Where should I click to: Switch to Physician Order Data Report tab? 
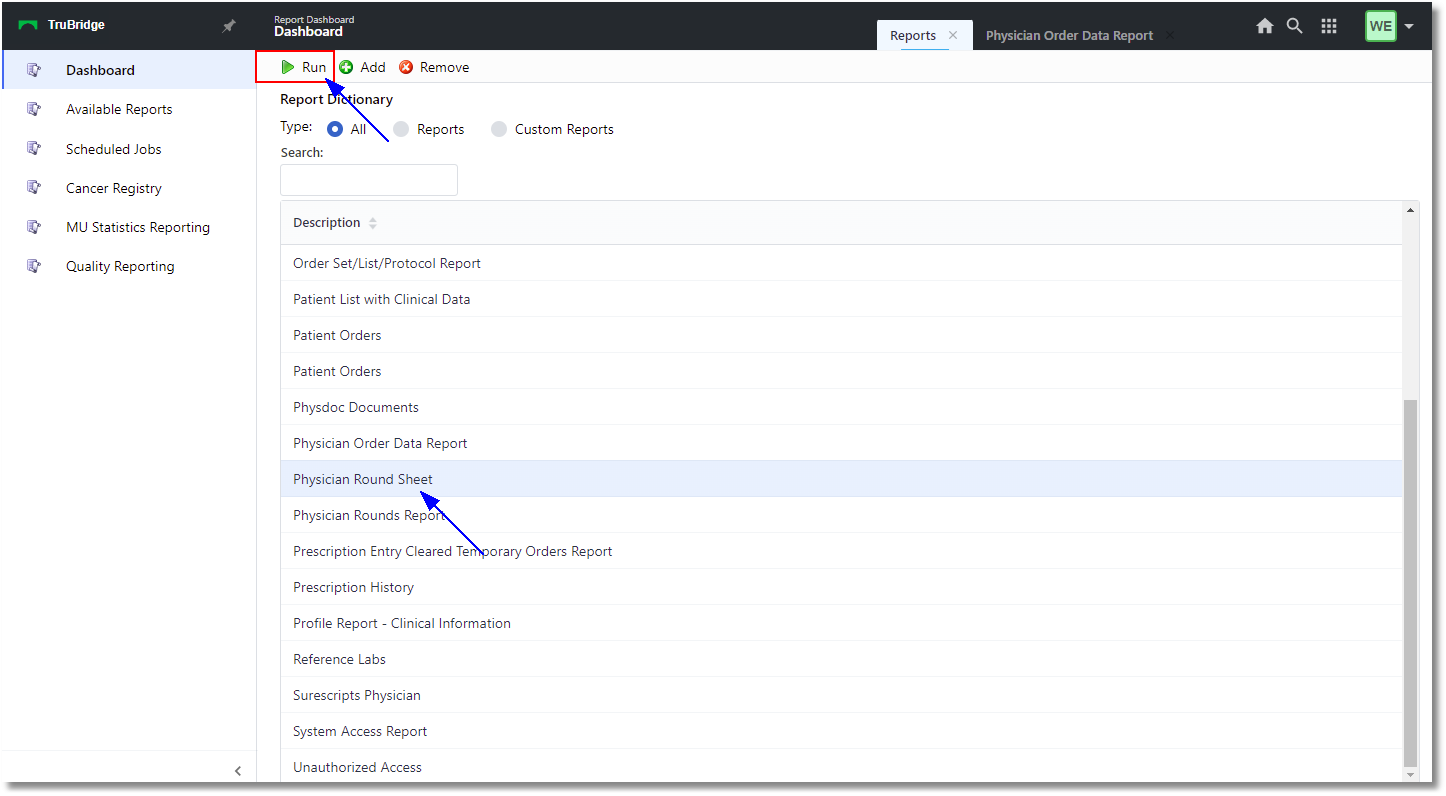point(1069,35)
